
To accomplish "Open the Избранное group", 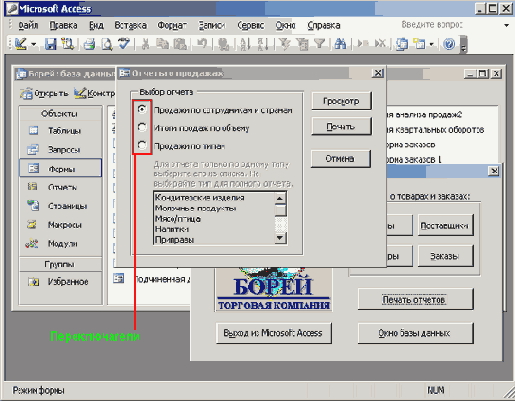I will 60,282.
